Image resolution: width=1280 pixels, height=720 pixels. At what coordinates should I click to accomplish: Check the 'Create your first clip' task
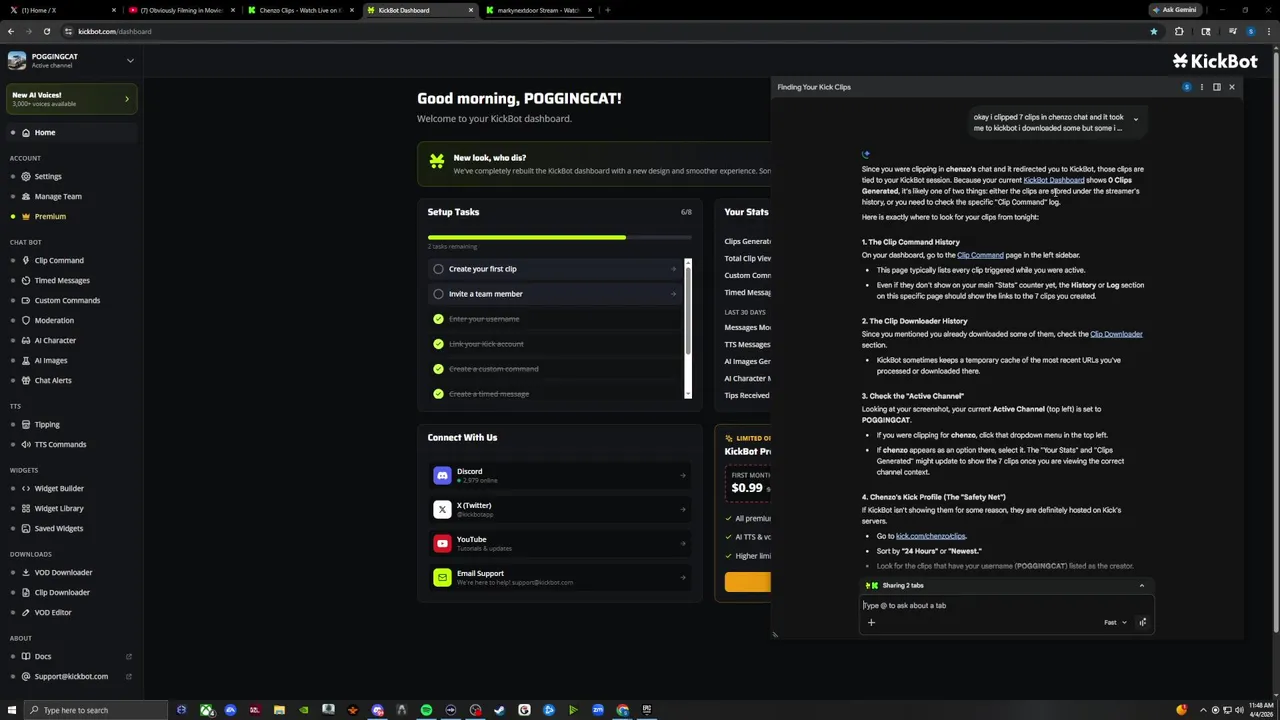coord(438,269)
